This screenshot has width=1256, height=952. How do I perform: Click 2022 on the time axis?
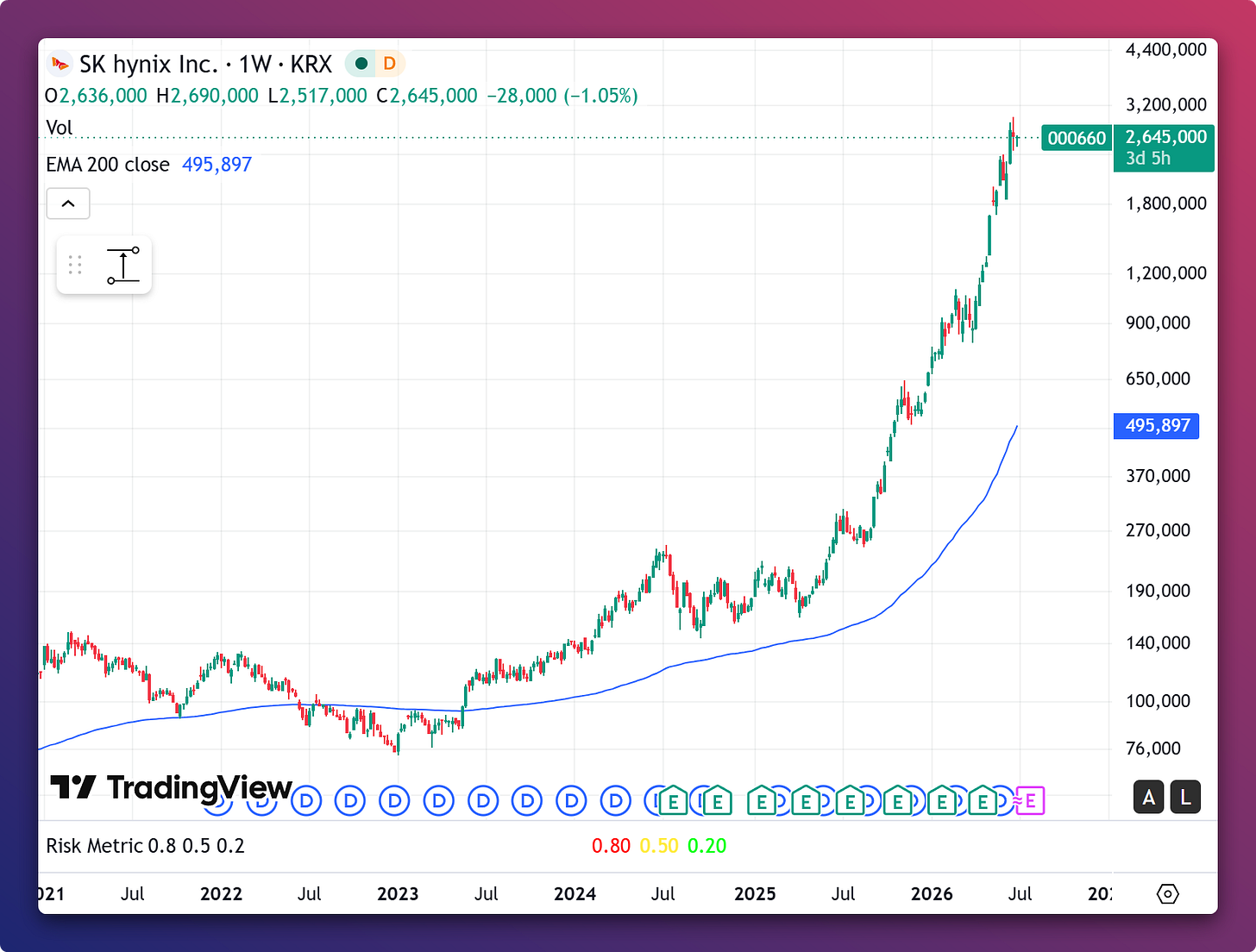(x=222, y=894)
